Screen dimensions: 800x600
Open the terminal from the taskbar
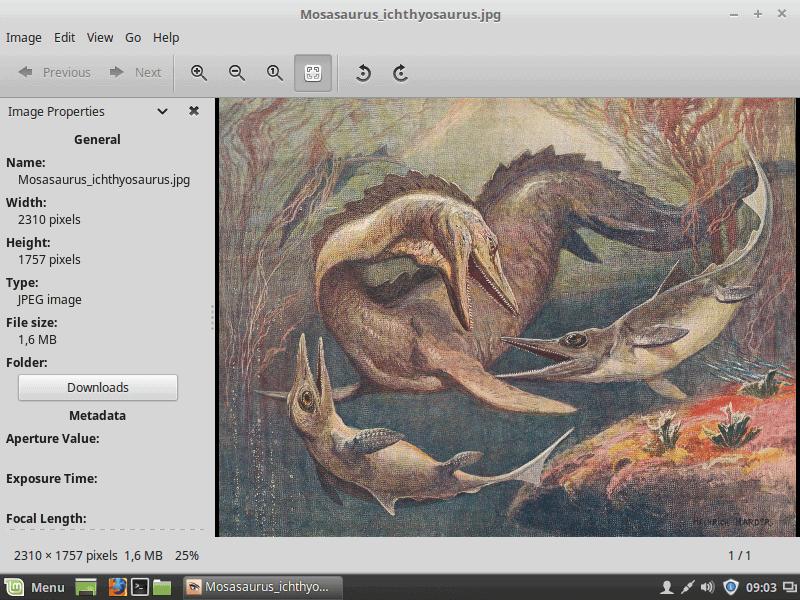141,587
